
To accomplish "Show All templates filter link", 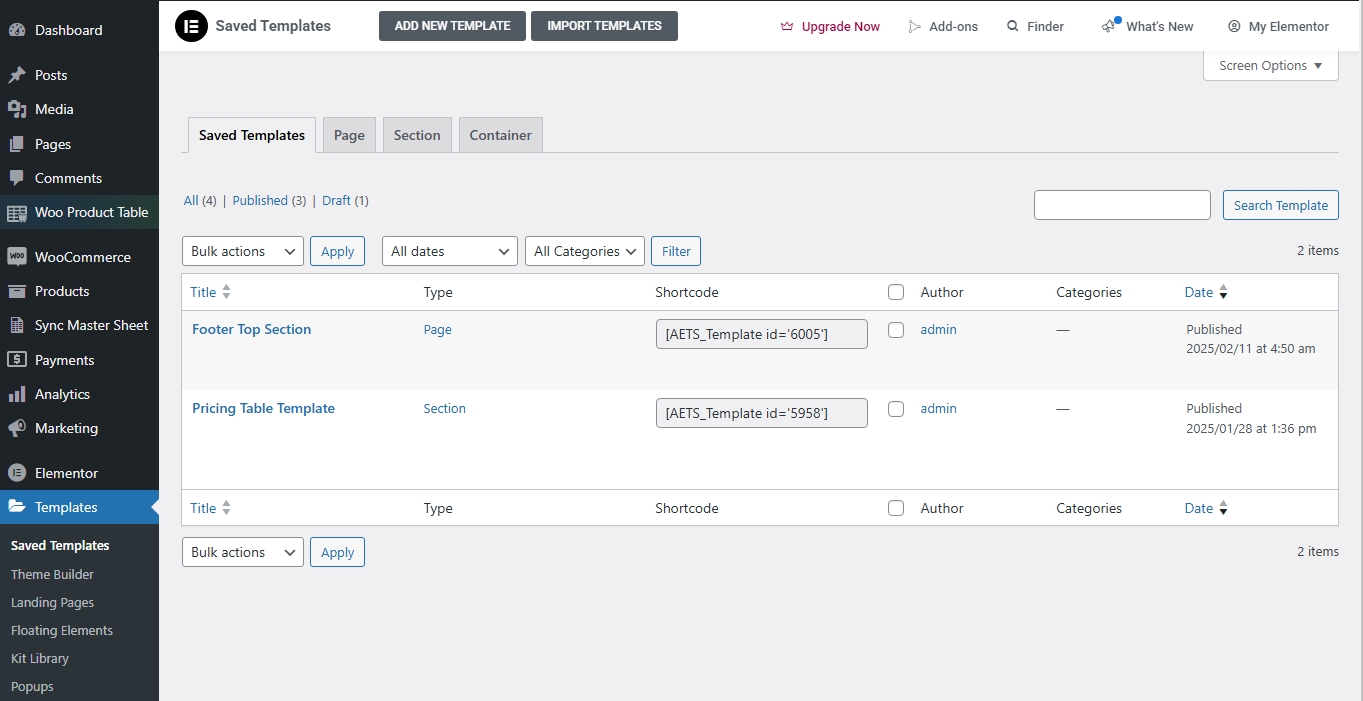I will click(191, 200).
